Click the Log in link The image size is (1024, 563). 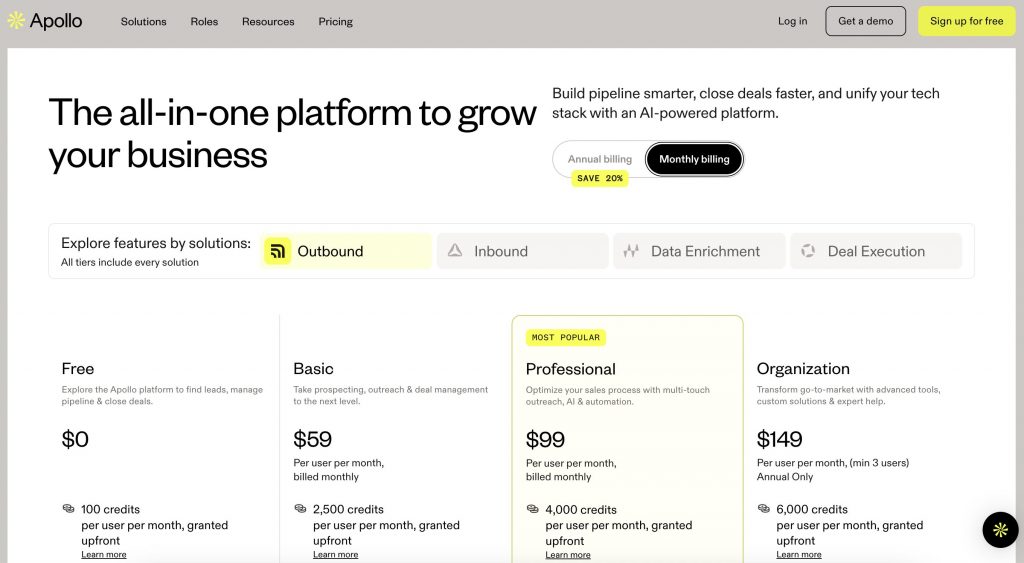coord(792,21)
